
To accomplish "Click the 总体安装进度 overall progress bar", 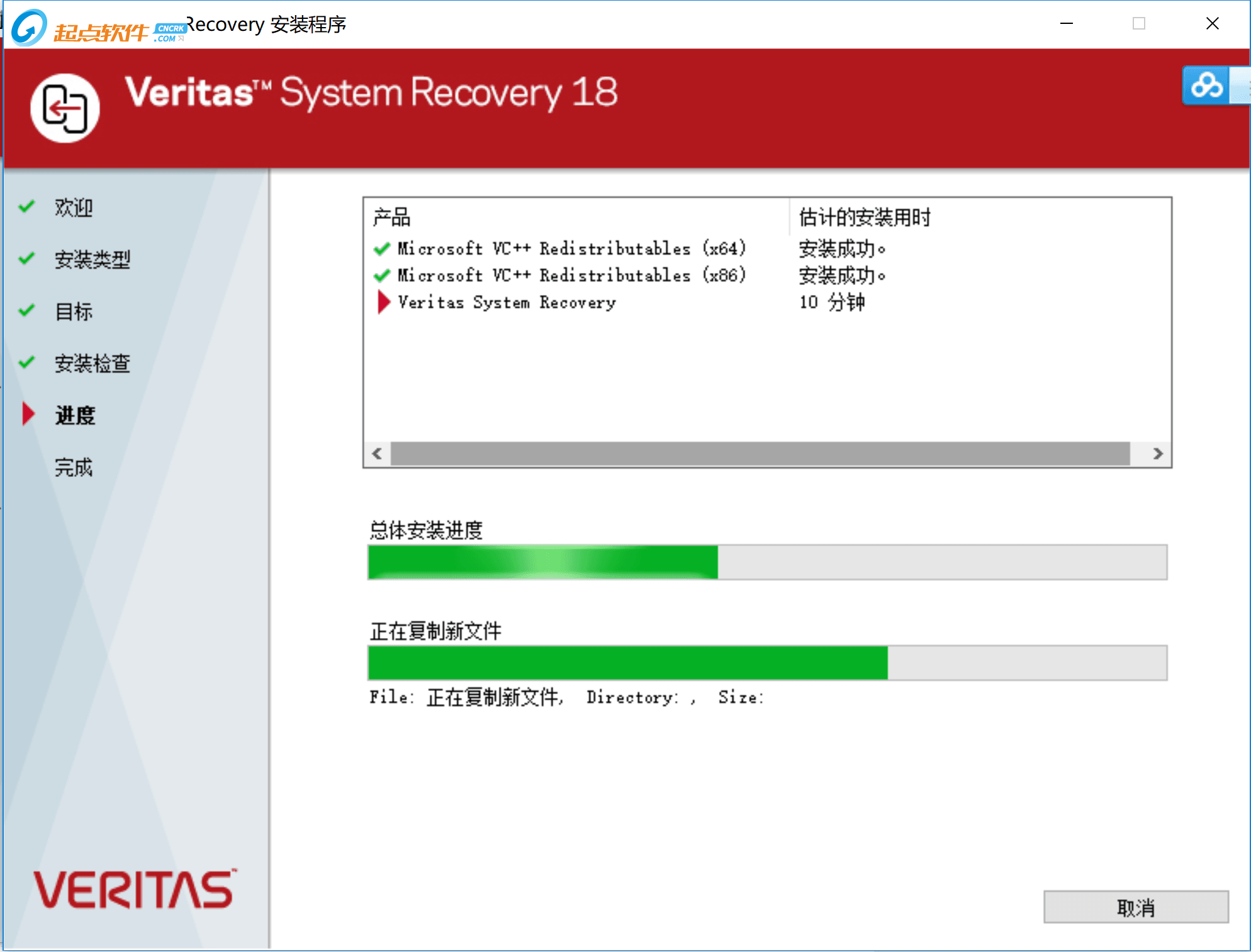I will [x=767, y=562].
